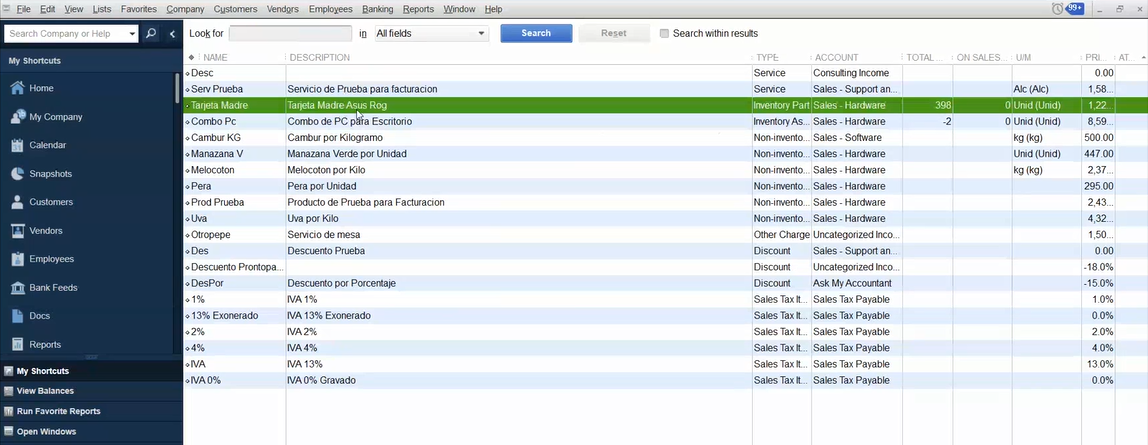
Task: Open the All fields dropdown
Action: [x=431, y=34]
